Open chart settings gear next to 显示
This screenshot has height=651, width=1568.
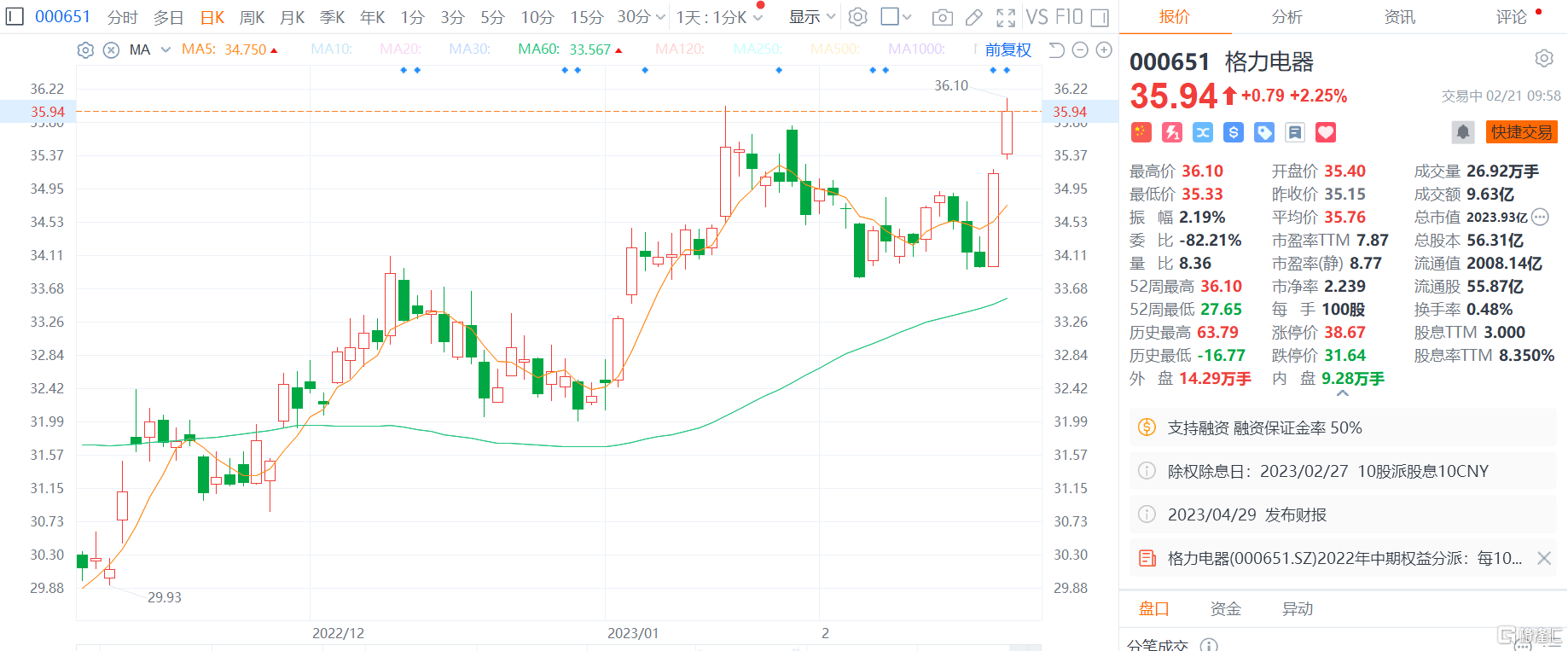[858, 17]
